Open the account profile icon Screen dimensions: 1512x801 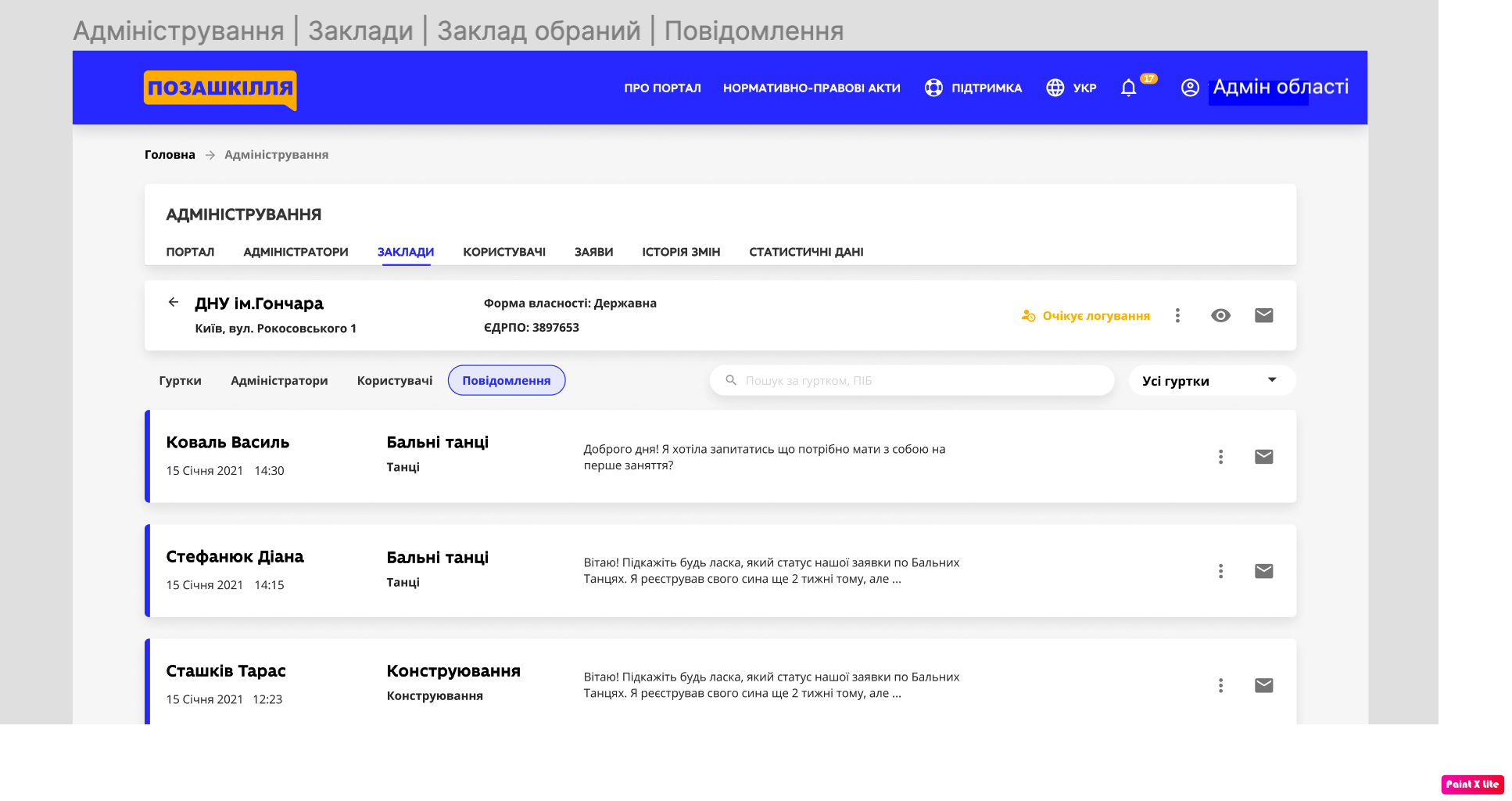(x=1189, y=88)
